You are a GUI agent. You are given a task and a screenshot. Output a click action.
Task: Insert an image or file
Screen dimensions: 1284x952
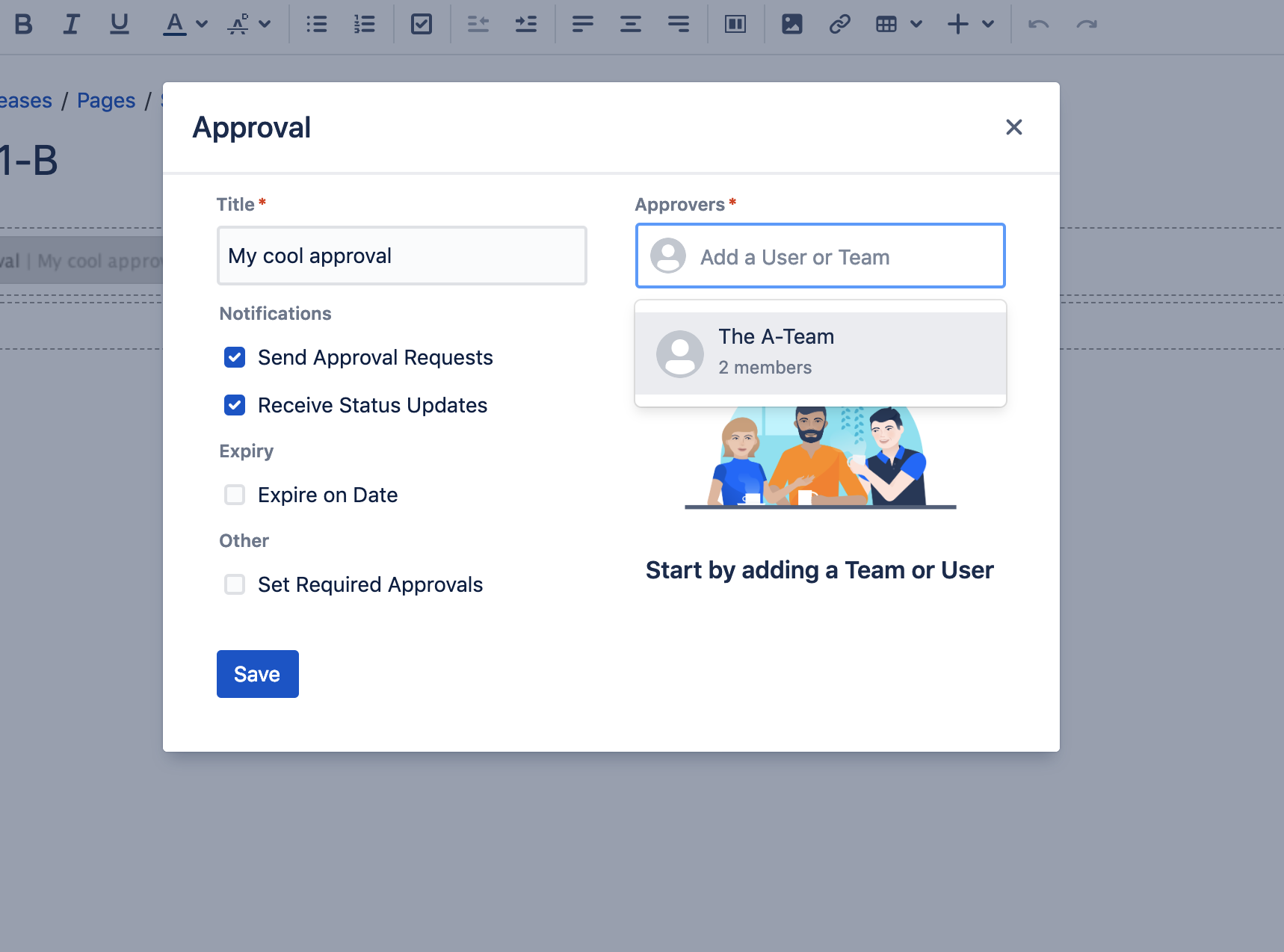[x=792, y=25]
